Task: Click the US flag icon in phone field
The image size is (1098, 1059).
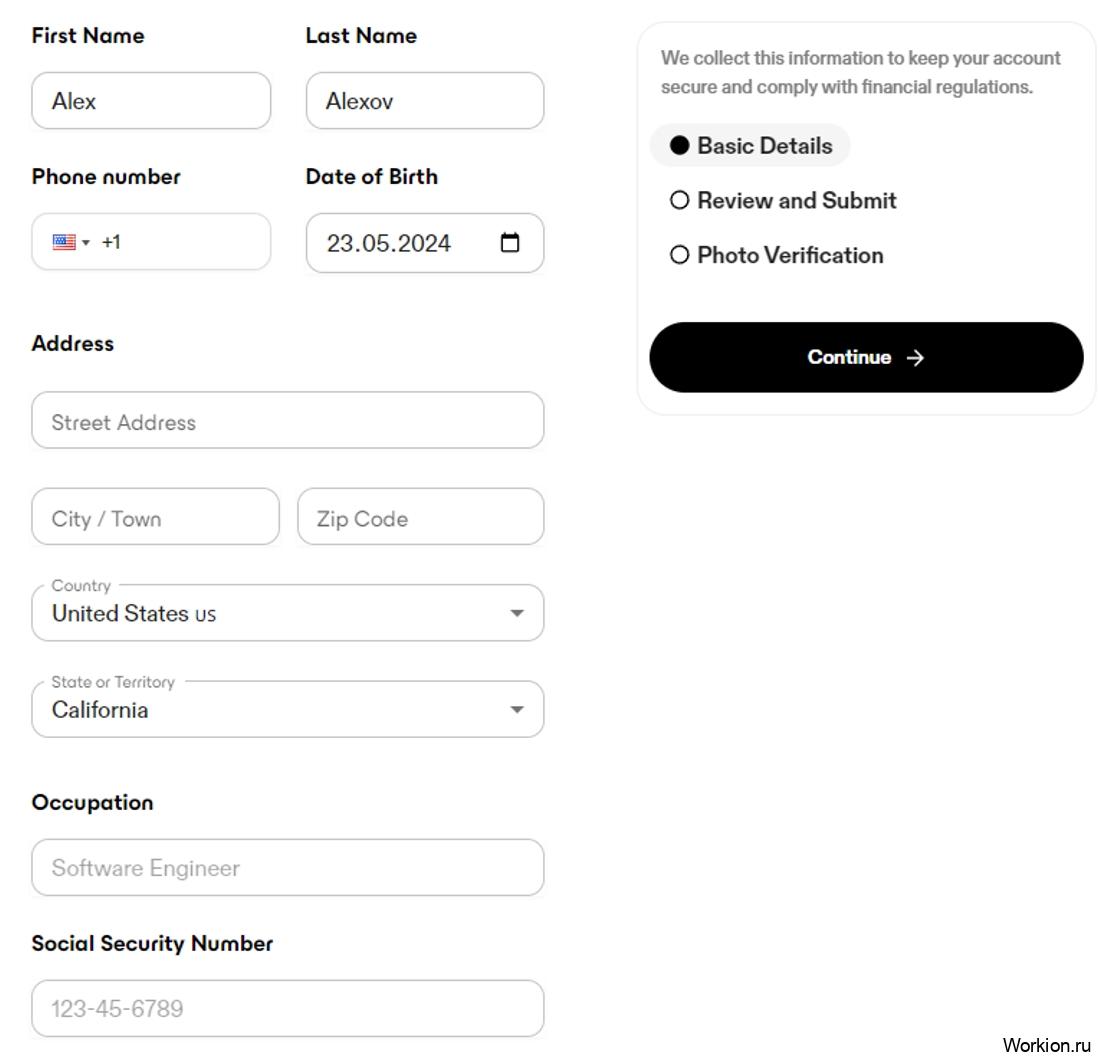Action: pos(64,242)
